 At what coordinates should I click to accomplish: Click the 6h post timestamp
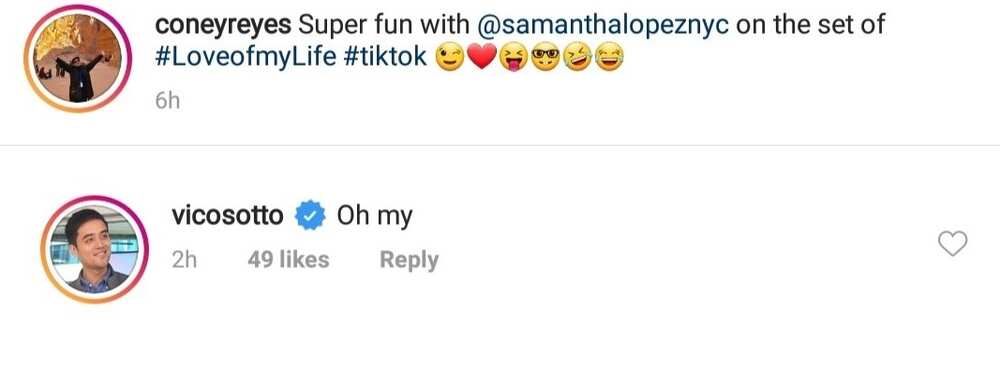pos(167,101)
